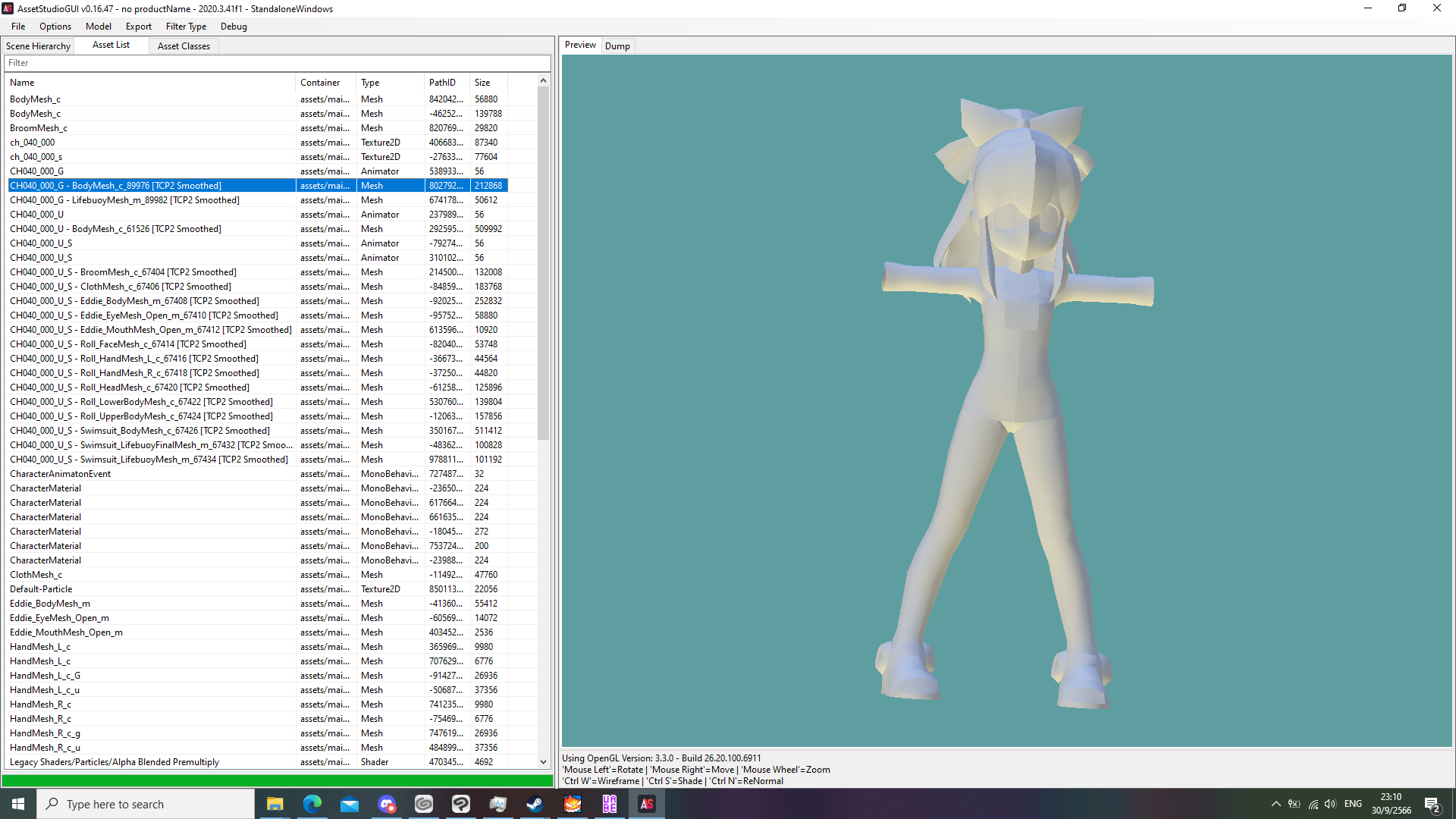The height and width of the screenshot is (819, 1456).
Task: Click the AssetStudio icon on the taskbar
Action: coord(647,804)
